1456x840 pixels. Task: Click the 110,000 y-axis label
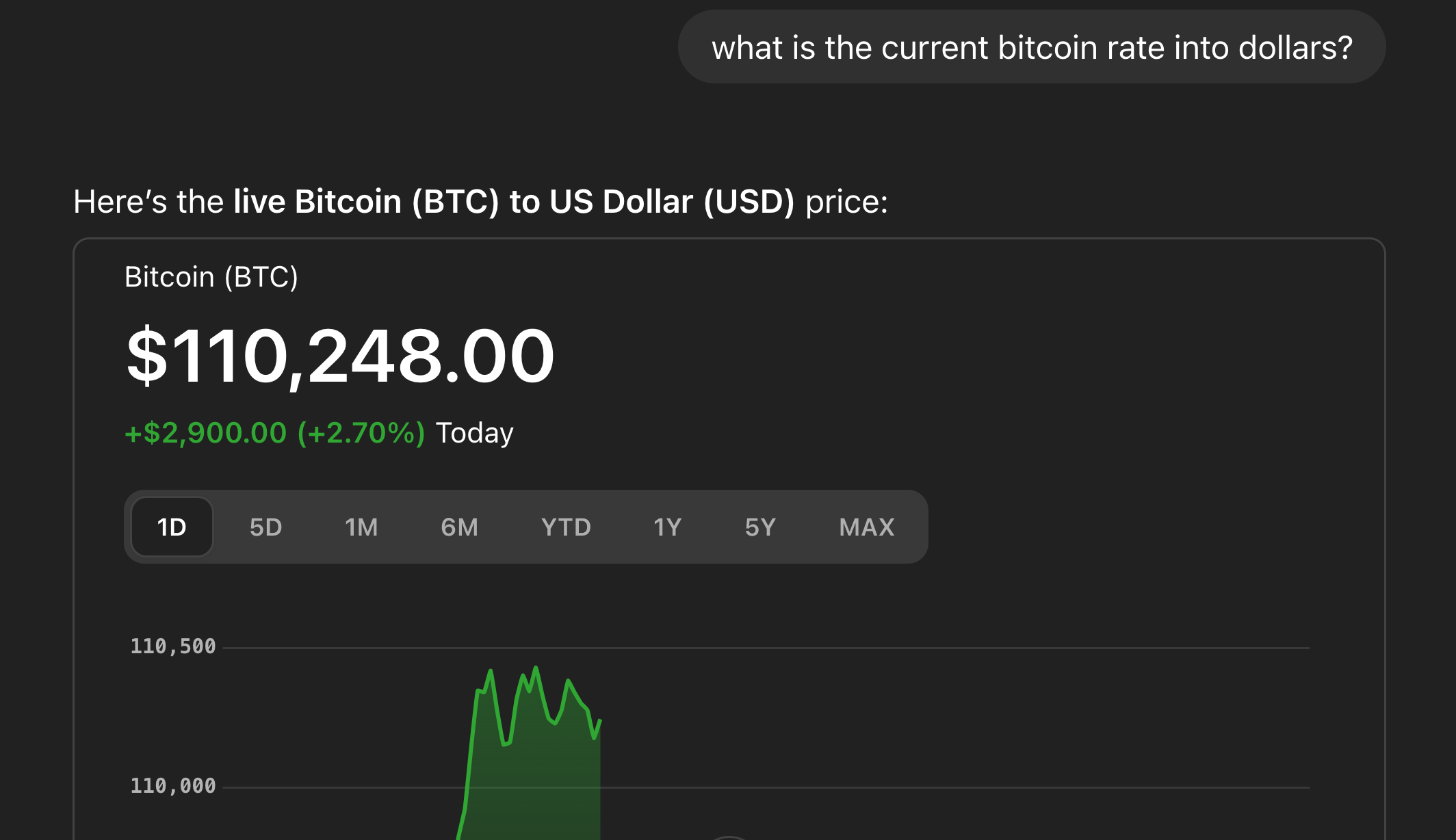(x=173, y=786)
